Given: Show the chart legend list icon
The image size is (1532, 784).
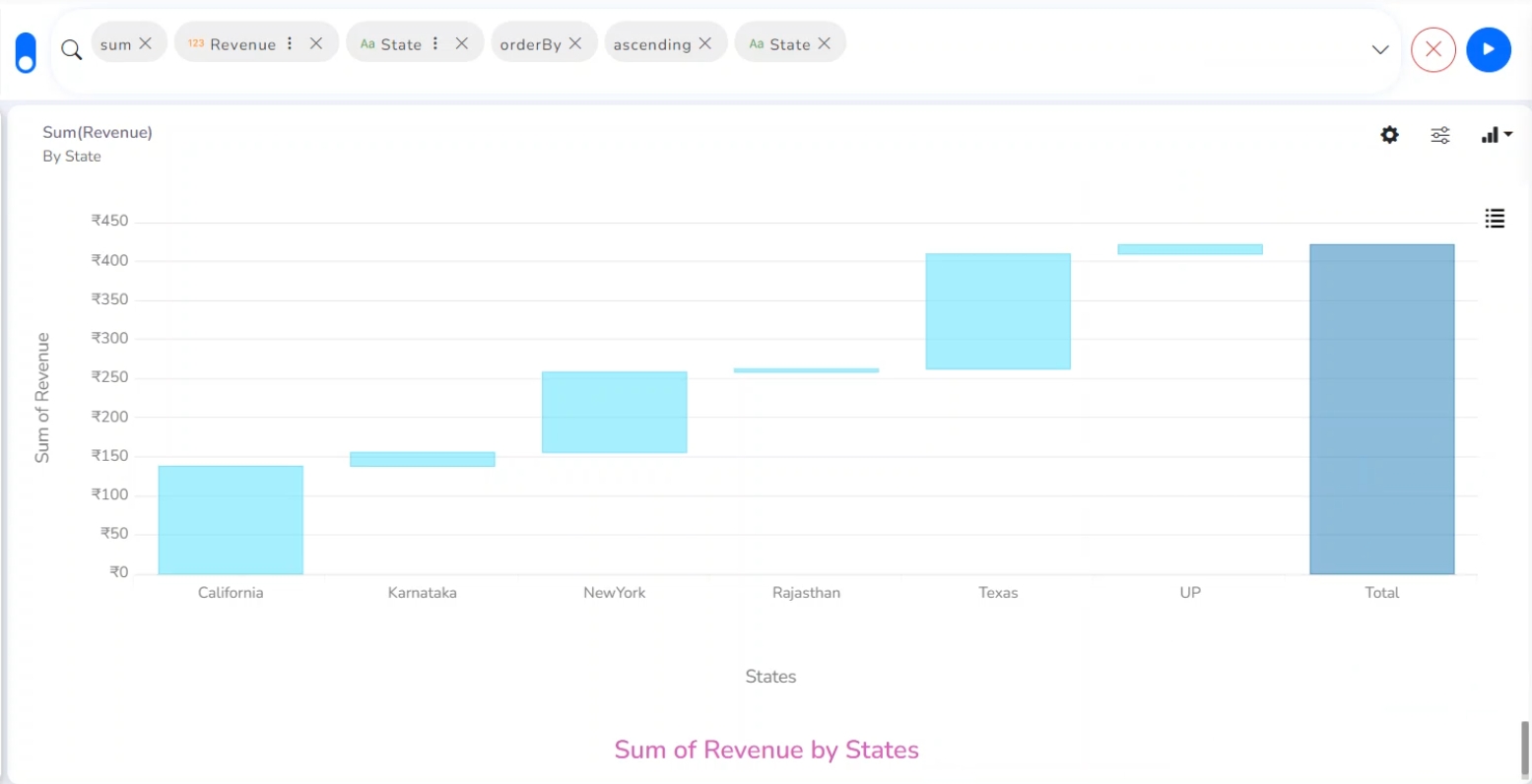Looking at the screenshot, I should tap(1495, 219).
